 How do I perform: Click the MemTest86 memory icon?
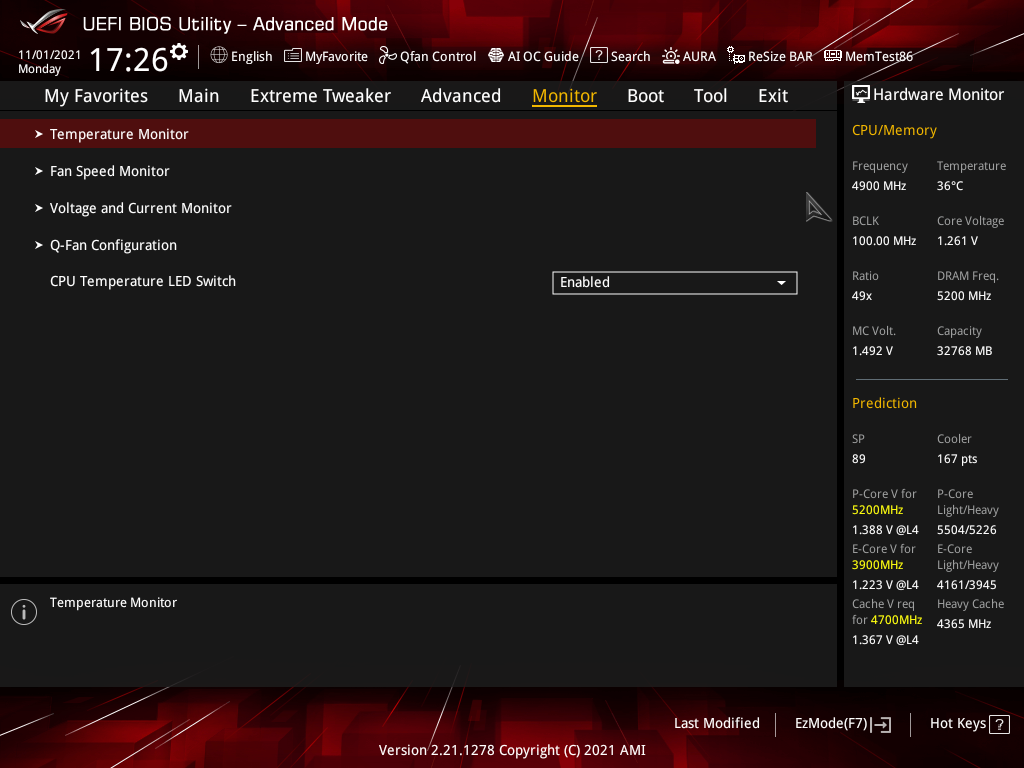pos(833,56)
